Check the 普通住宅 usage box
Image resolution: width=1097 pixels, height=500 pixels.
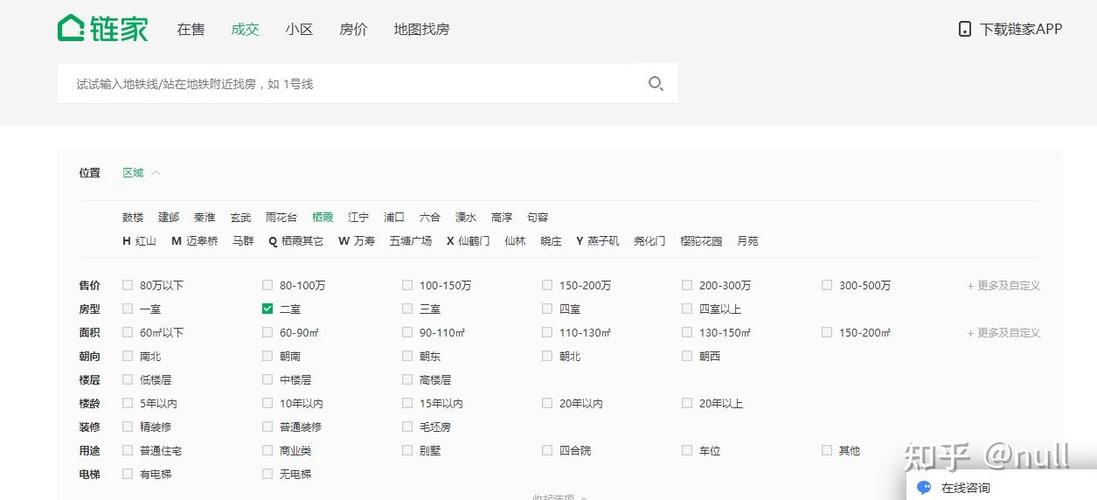[x=127, y=450]
